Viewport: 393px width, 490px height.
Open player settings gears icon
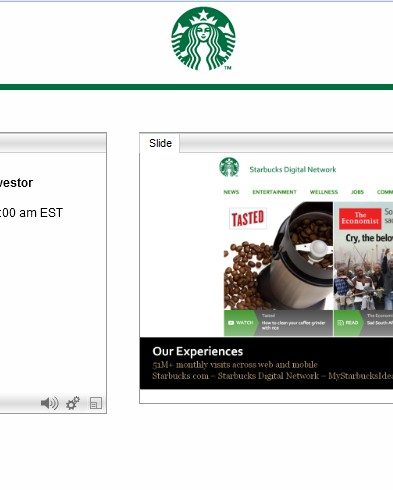point(73,403)
